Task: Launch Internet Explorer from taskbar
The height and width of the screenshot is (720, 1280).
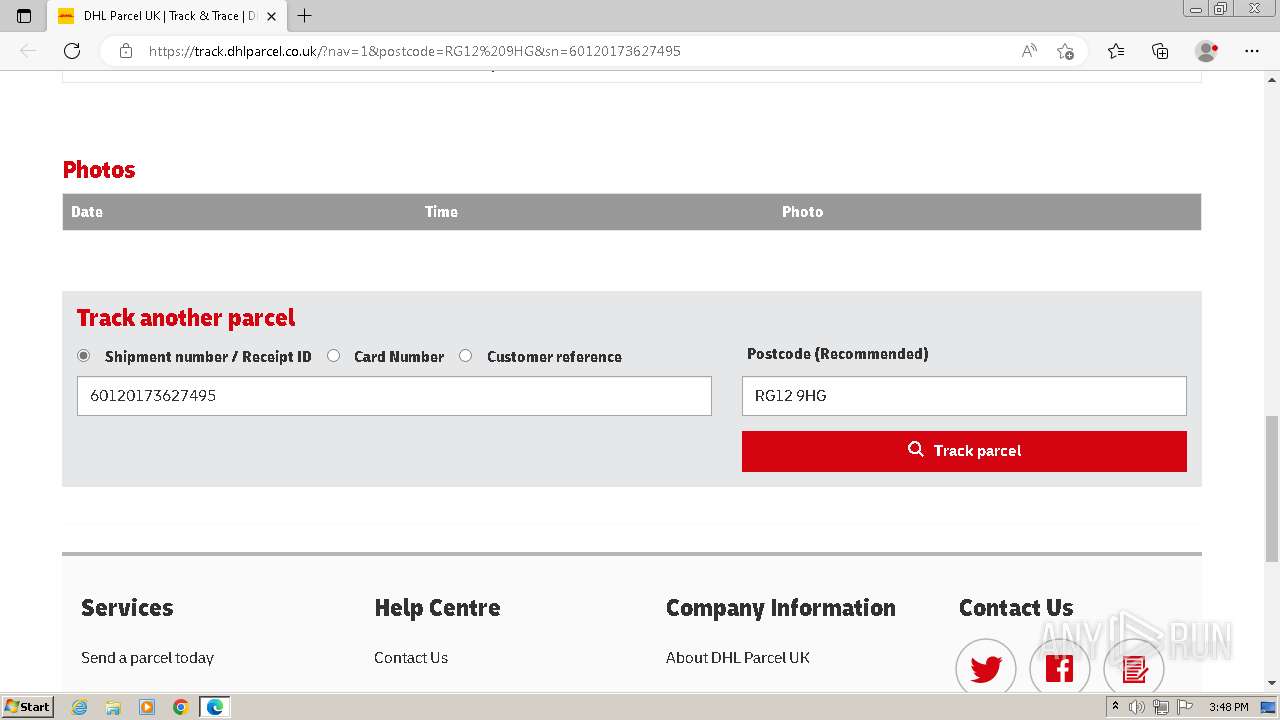Action: click(79, 707)
